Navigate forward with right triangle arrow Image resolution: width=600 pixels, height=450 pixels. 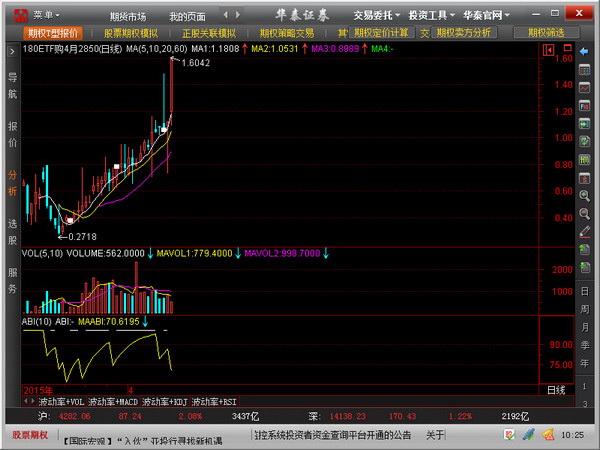[x=238, y=15]
